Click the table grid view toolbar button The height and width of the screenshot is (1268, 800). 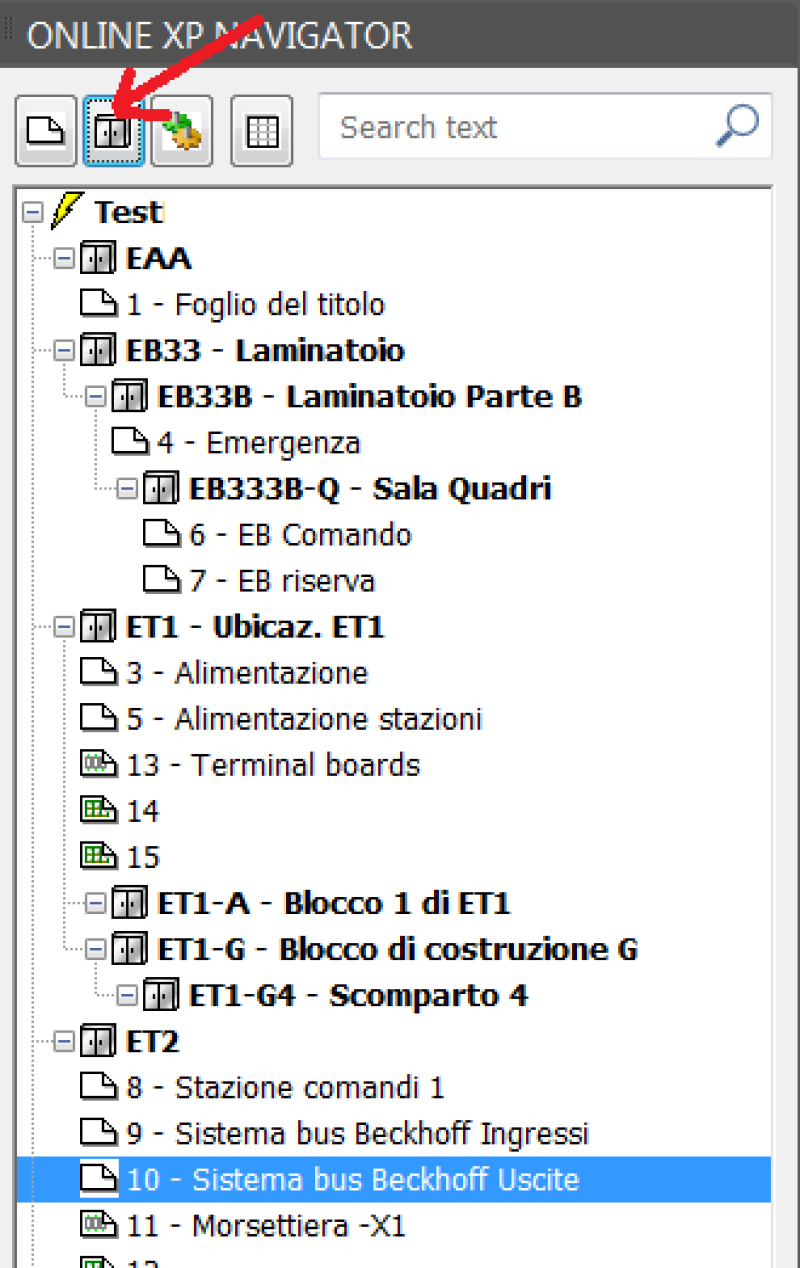coord(262,130)
